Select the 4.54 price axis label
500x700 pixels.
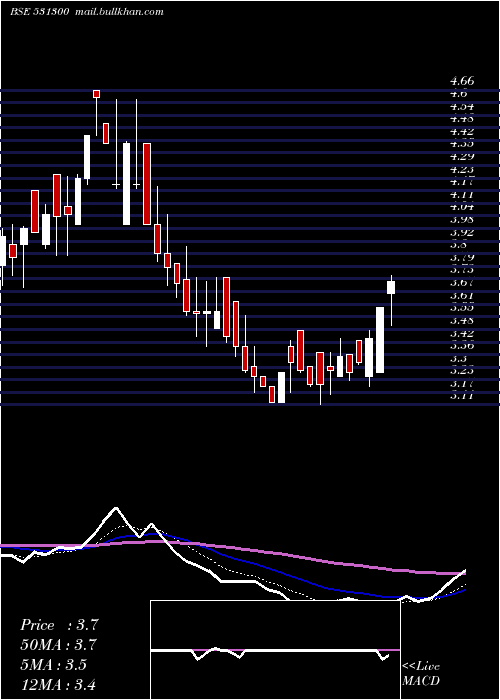462,107
